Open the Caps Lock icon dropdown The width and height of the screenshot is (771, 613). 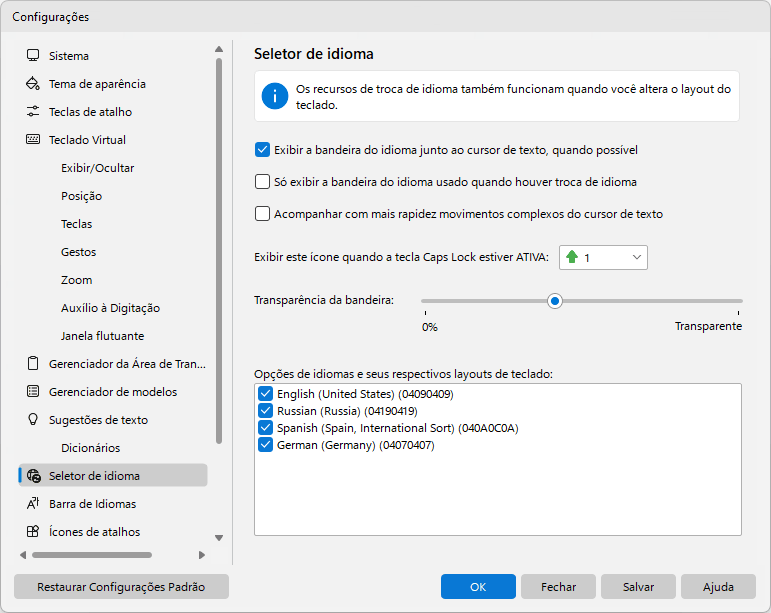click(x=603, y=258)
